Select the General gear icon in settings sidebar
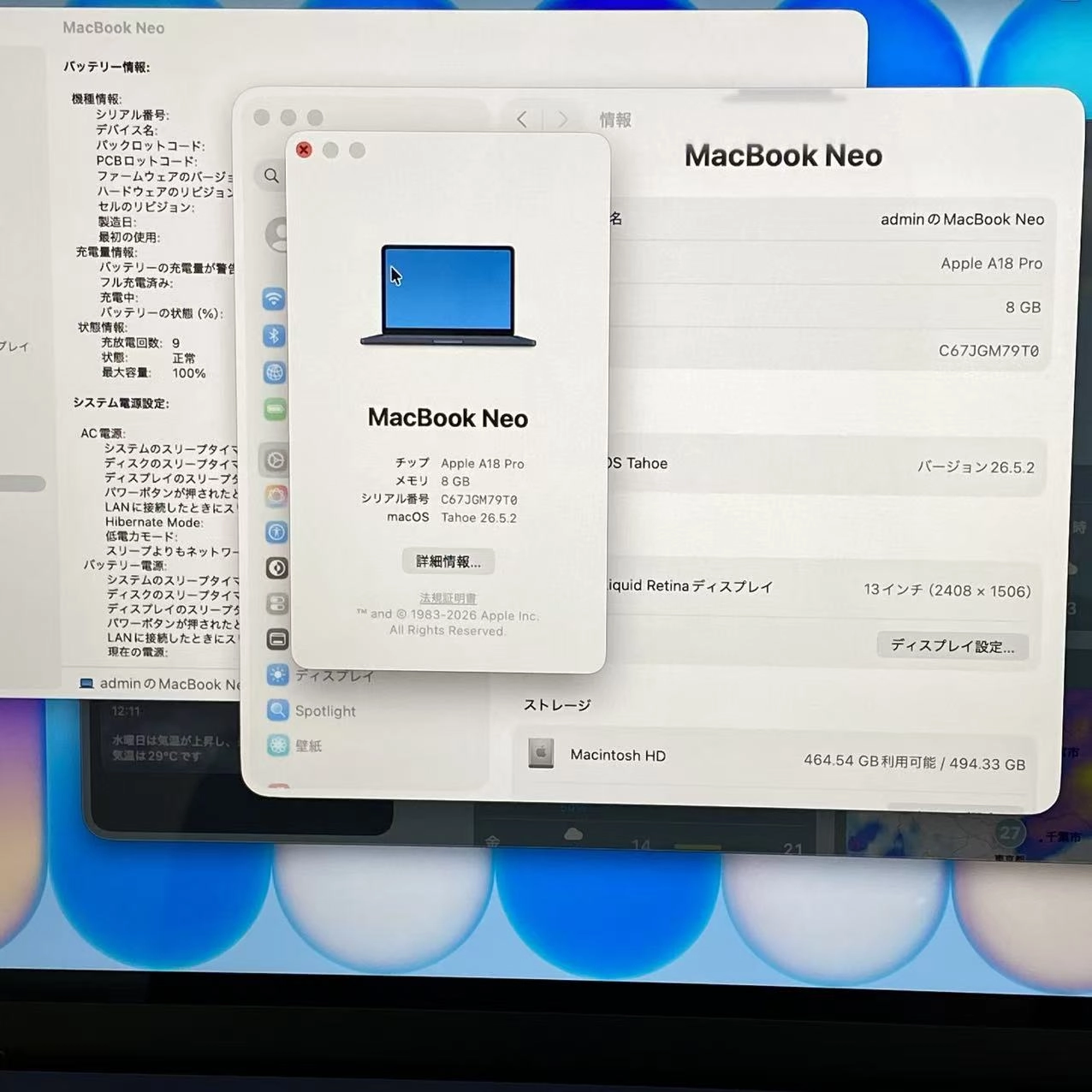1092x1092 pixels. click(x=276, y=460)
